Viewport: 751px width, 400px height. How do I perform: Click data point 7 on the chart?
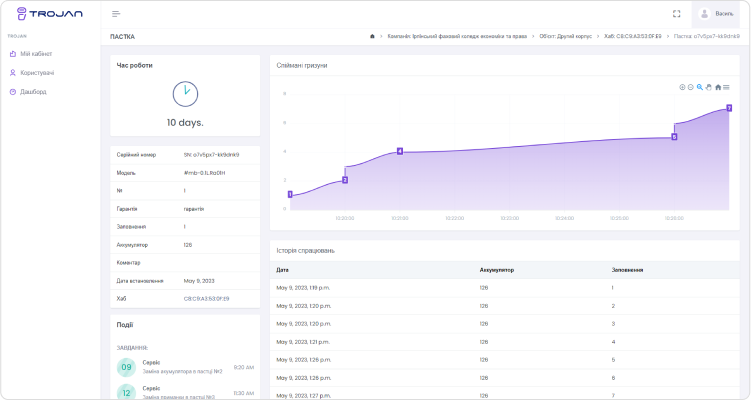[729, 108]
